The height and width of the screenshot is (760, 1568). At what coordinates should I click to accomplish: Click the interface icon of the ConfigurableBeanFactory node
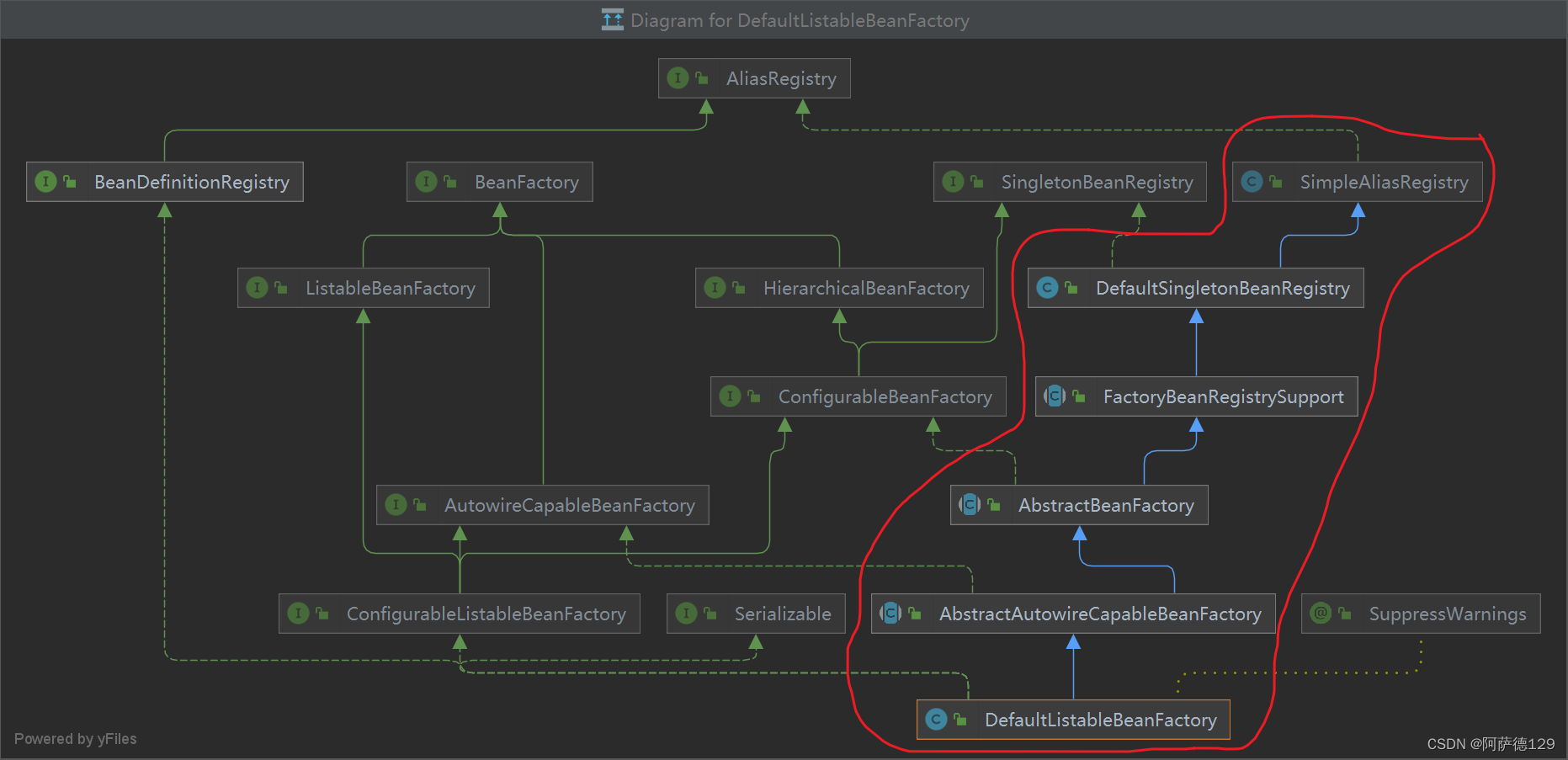[730, 396]
